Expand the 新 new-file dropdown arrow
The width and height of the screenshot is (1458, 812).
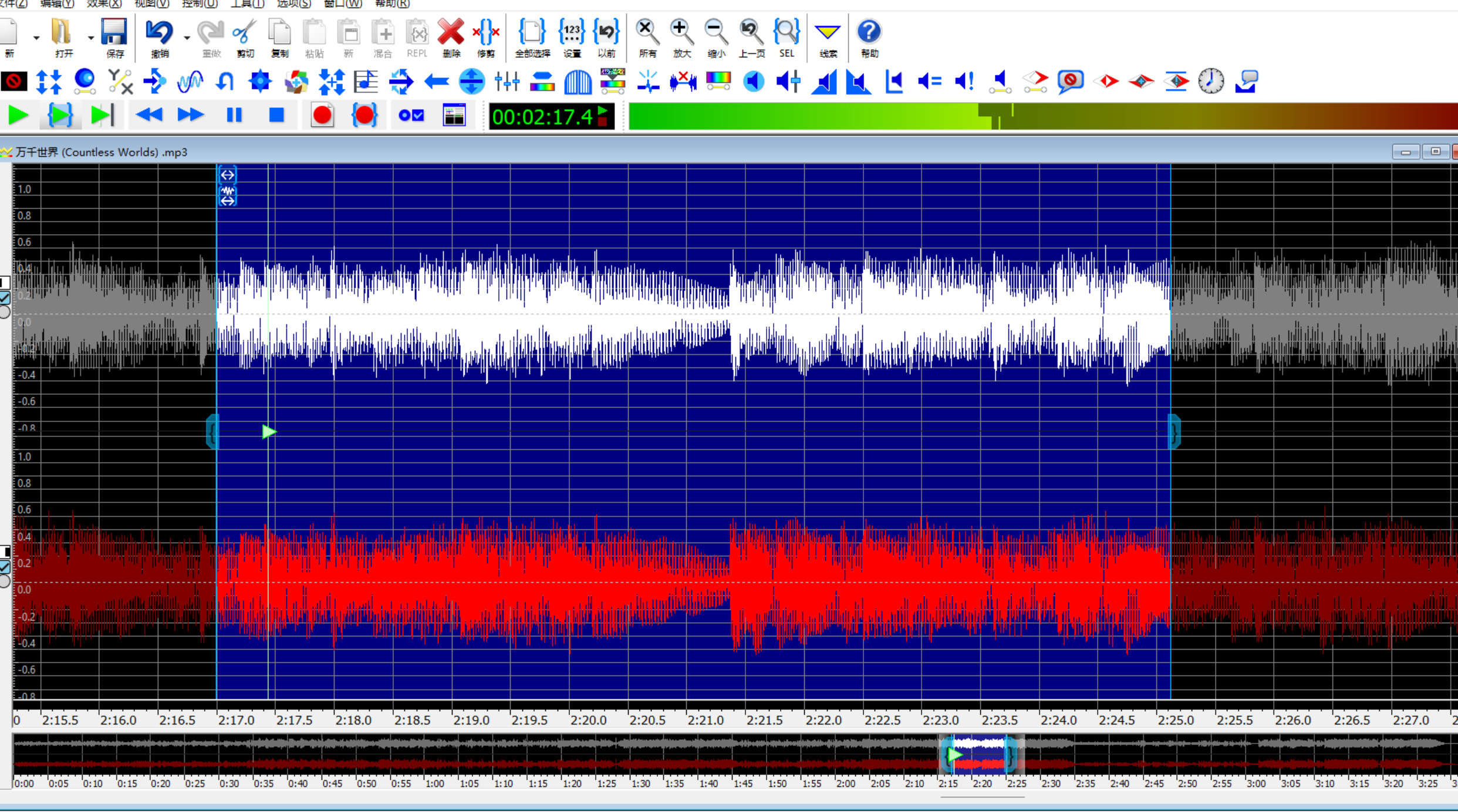tap(36, 38)
